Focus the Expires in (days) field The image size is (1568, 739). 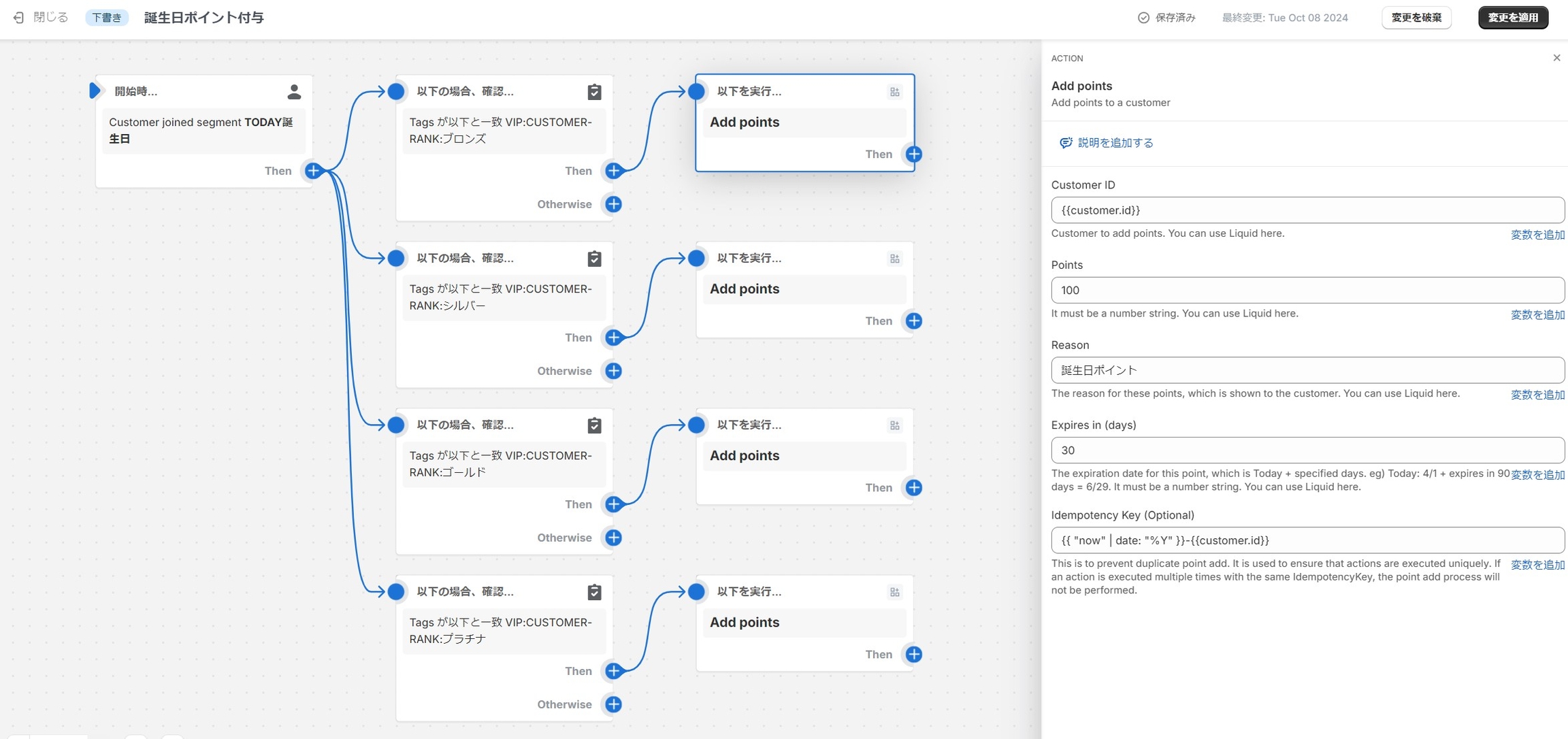click(x=1307, y=450)
